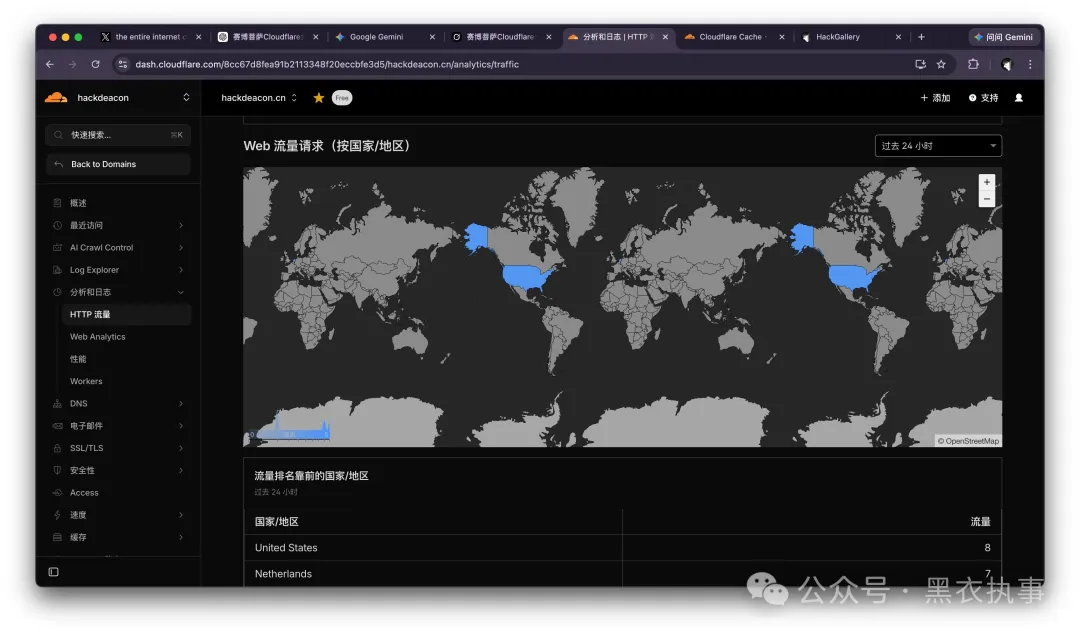Click the Cloudflare logo icon

pyautogui.click(x=56, y=98)
